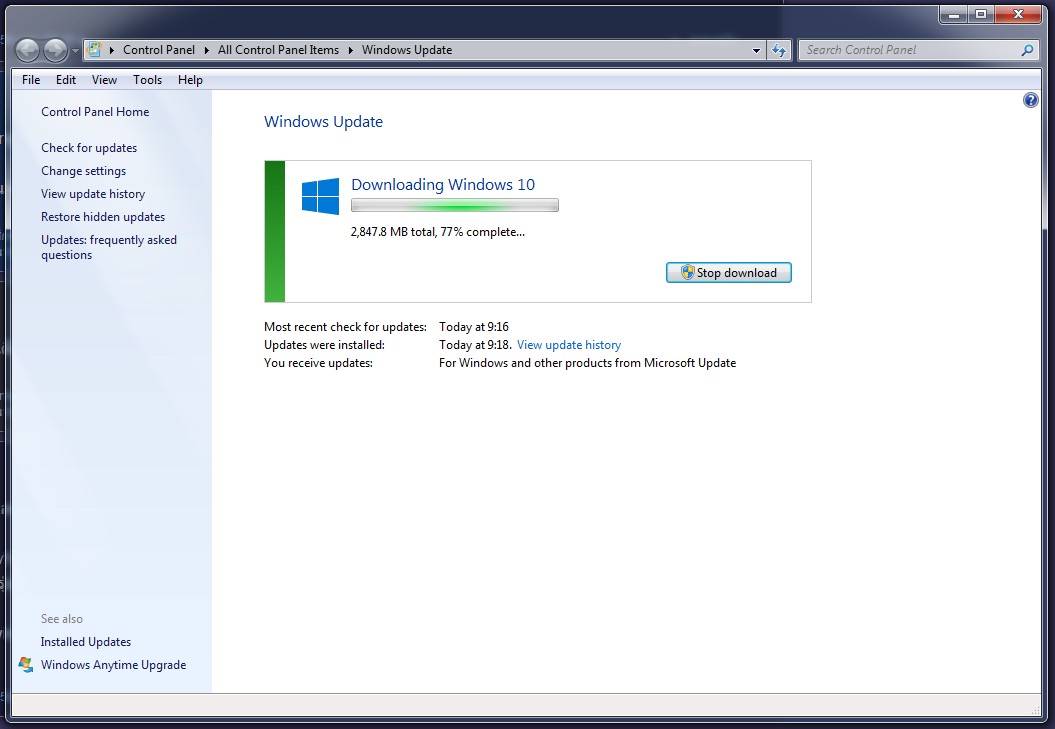Click Restore hidden updates link
Viewport: 1055px width, 729px height.
click(103, 217)
